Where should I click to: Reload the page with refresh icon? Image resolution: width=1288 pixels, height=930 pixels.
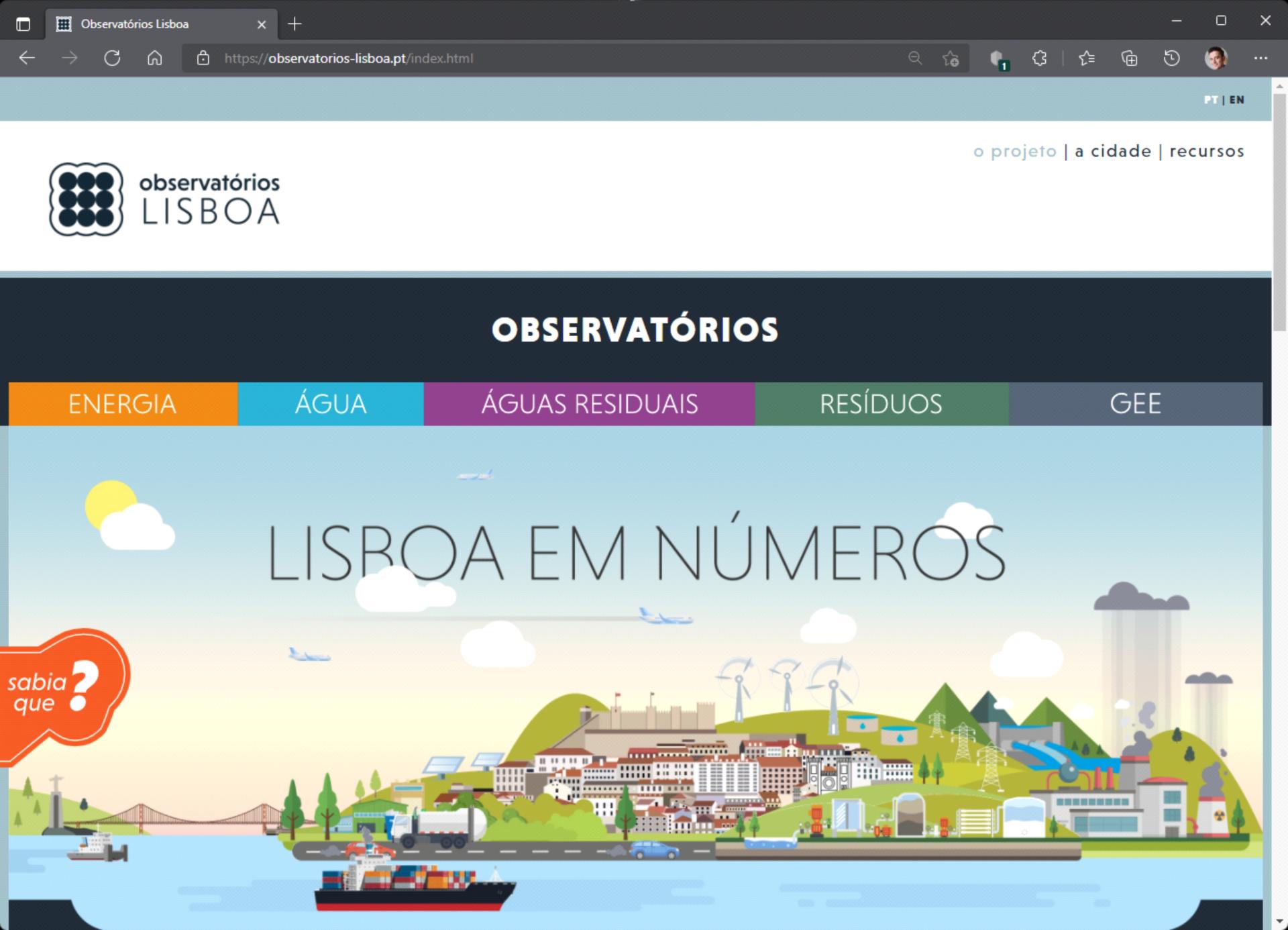[112, 58]
